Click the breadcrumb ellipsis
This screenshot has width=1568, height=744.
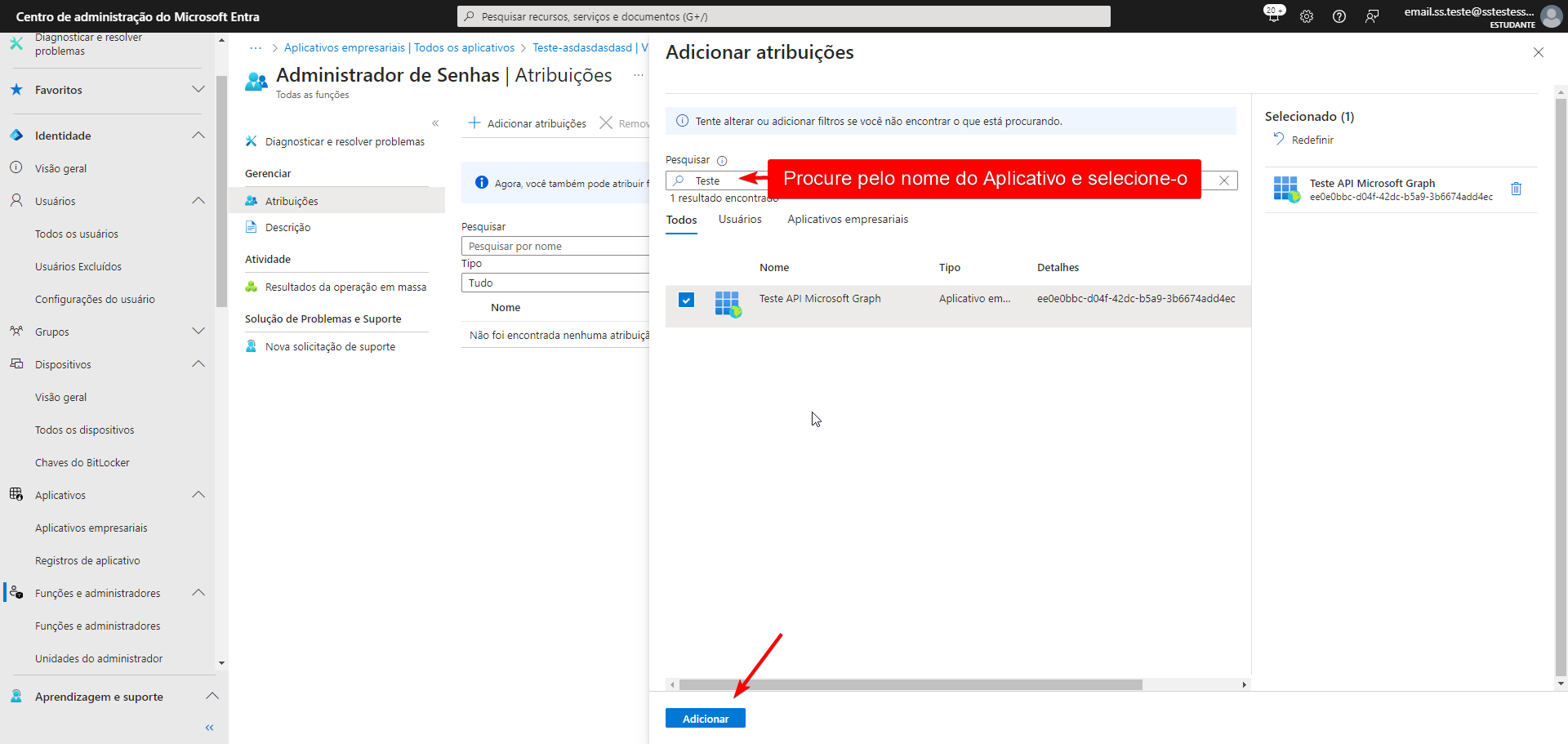coord(256,47)
